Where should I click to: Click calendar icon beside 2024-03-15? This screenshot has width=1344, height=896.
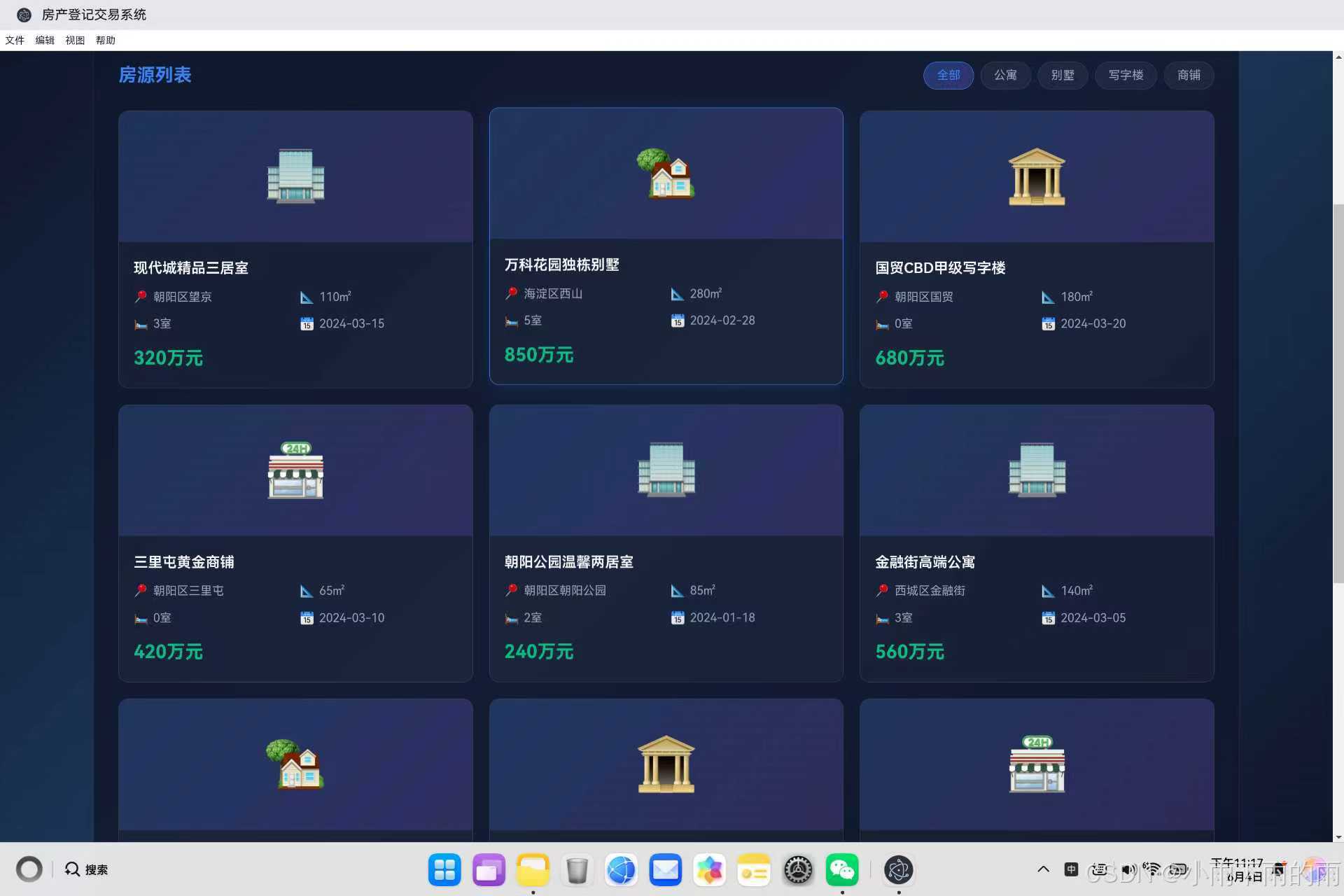point(307,323)
